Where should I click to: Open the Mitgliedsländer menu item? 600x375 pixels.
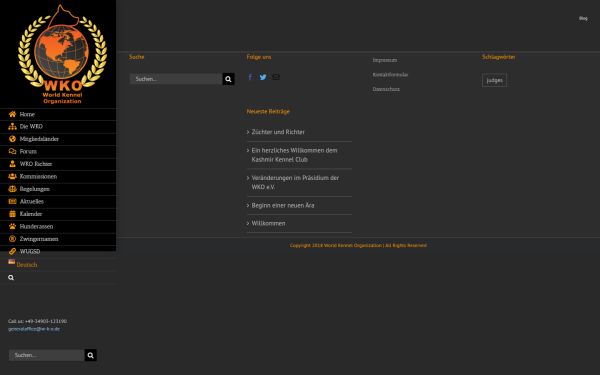click(x=58, y=139)
